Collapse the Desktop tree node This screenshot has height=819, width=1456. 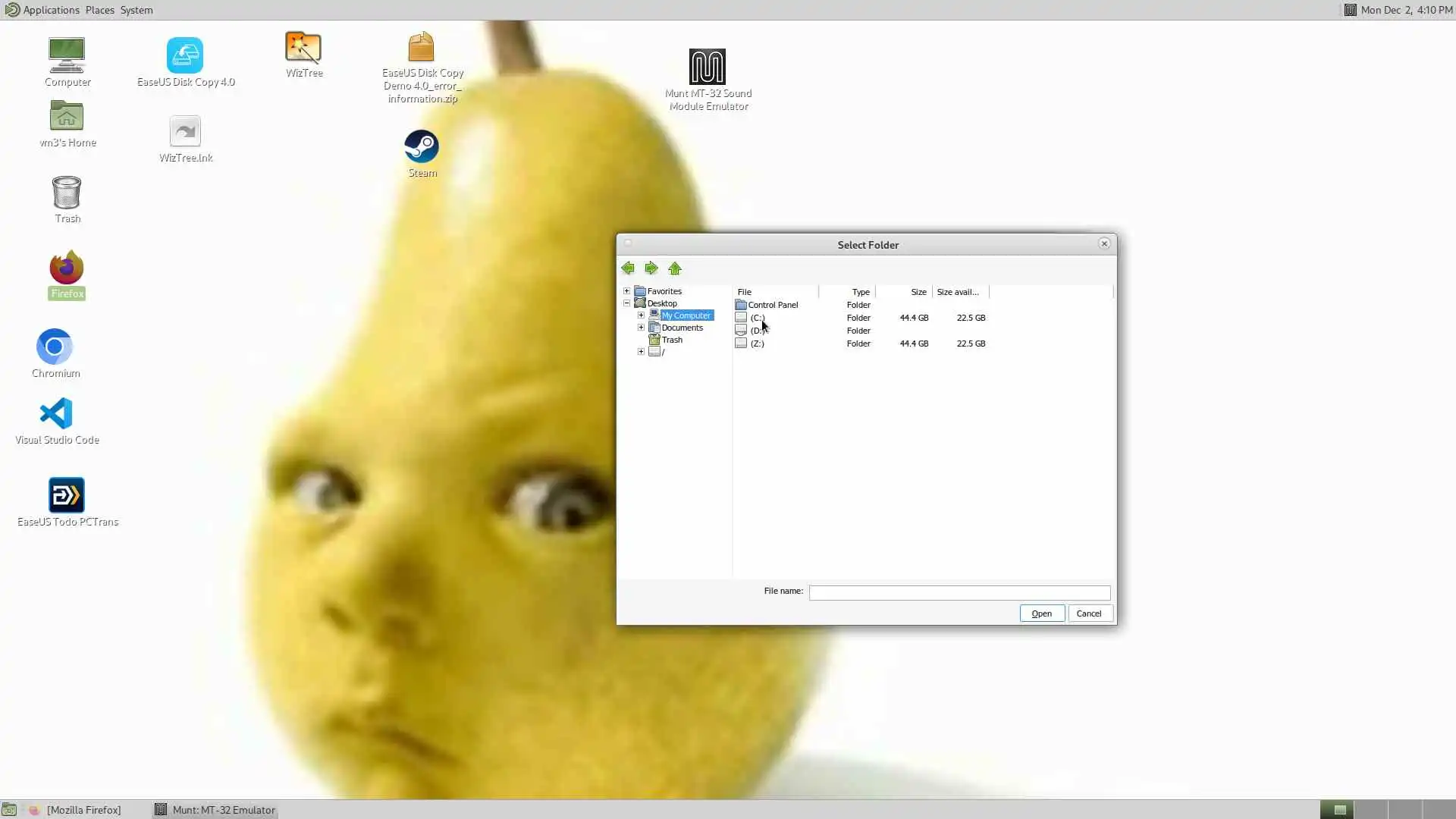click(627, 303)
